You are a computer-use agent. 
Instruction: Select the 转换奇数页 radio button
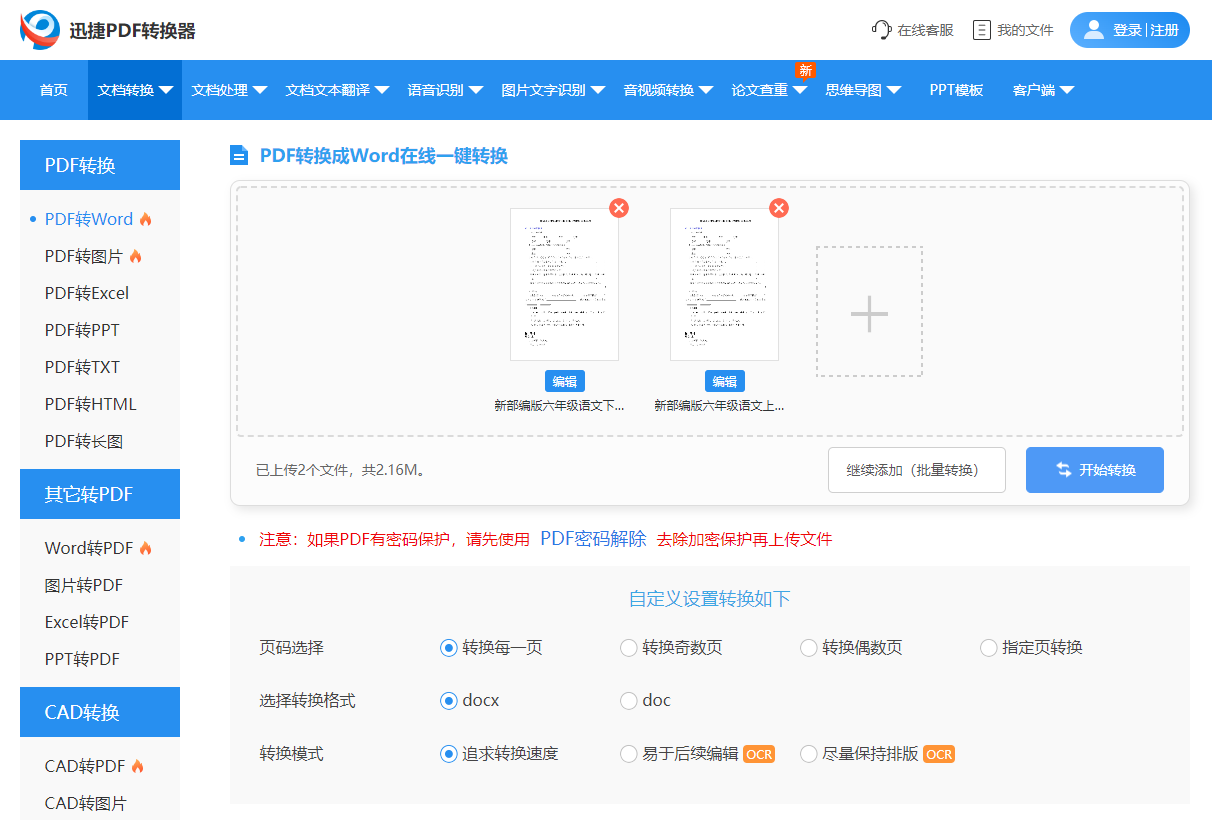point(628,647)
